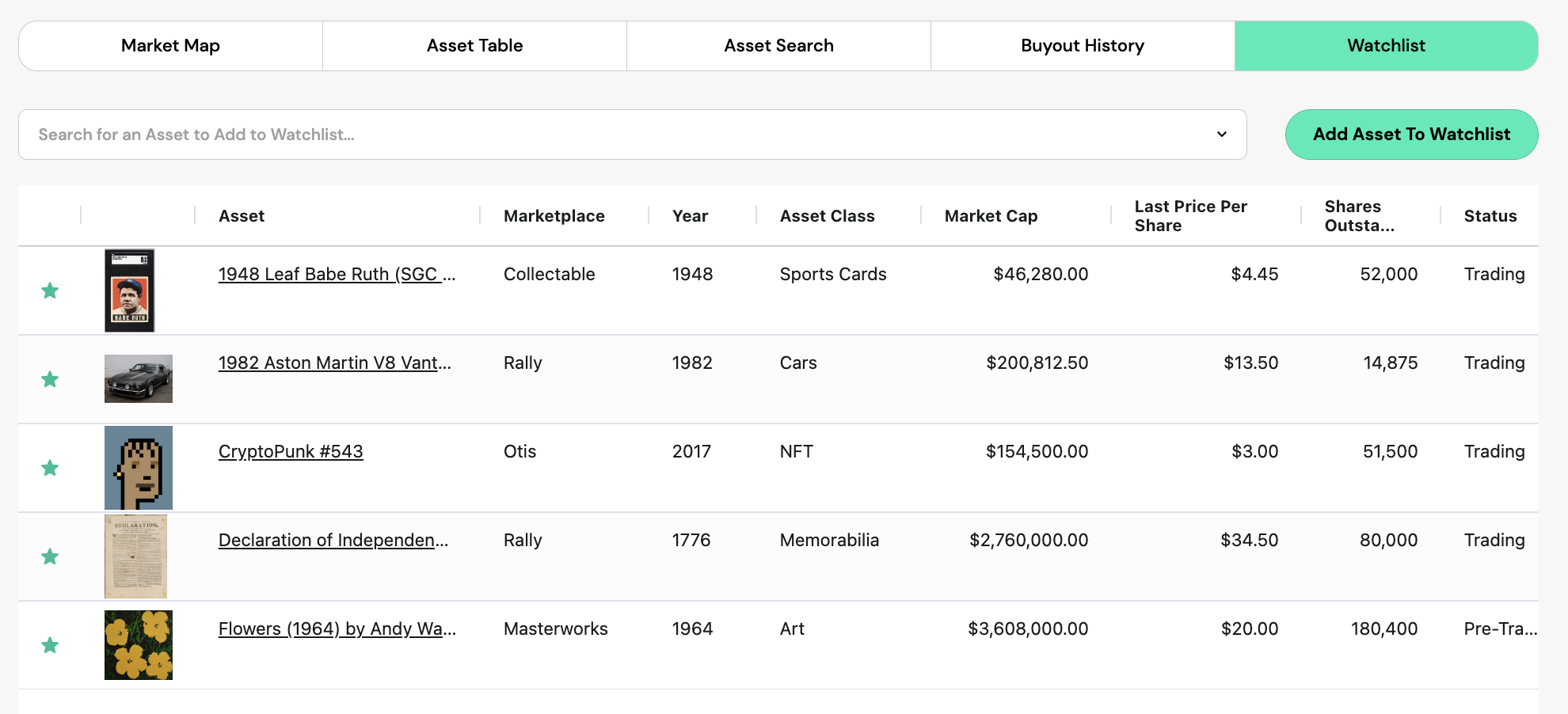Click the watchlist asset search field
This screenshot has width=1568, height=714.
point(618,135)
